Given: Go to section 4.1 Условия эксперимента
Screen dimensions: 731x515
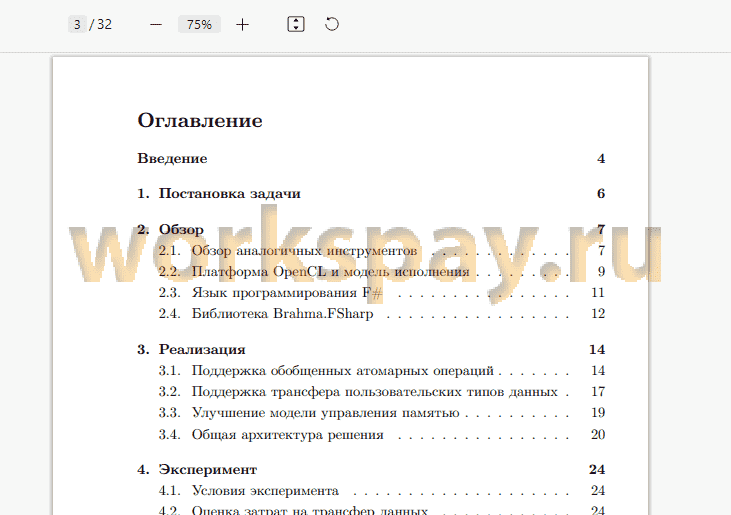Looking at the screenshot, I should click(x=248, y=491).
